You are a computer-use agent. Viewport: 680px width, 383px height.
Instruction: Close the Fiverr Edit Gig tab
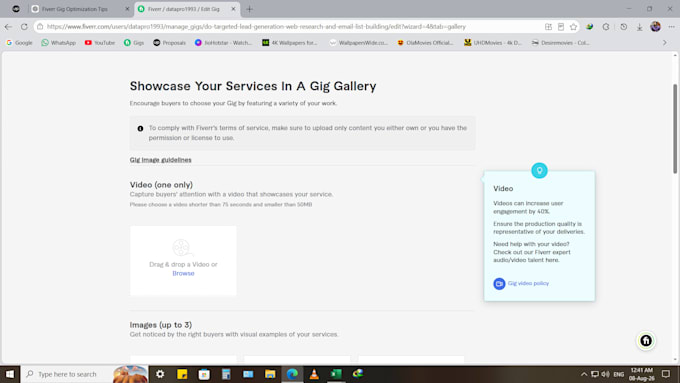click(233, 9)
